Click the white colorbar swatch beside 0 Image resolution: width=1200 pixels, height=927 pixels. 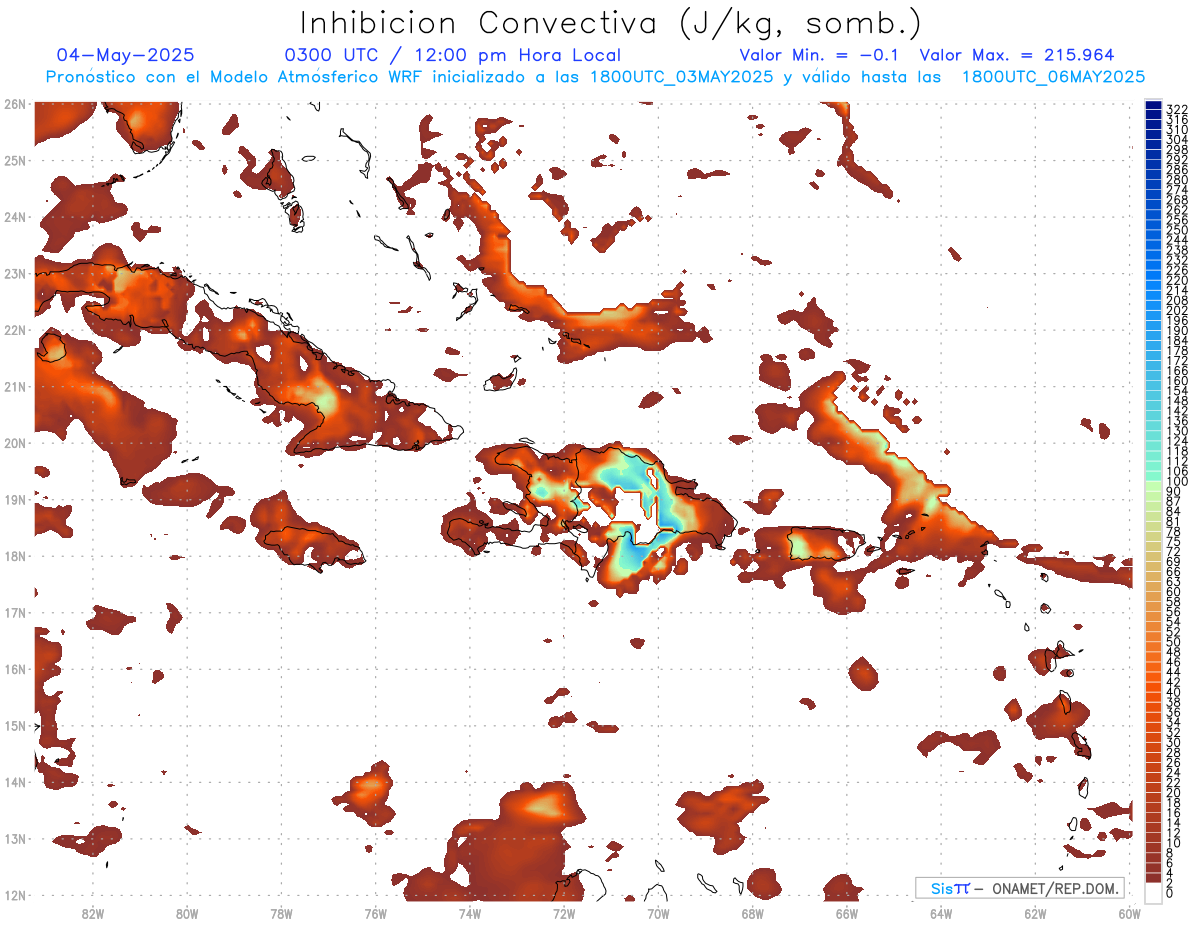[x=1153, y=893]
